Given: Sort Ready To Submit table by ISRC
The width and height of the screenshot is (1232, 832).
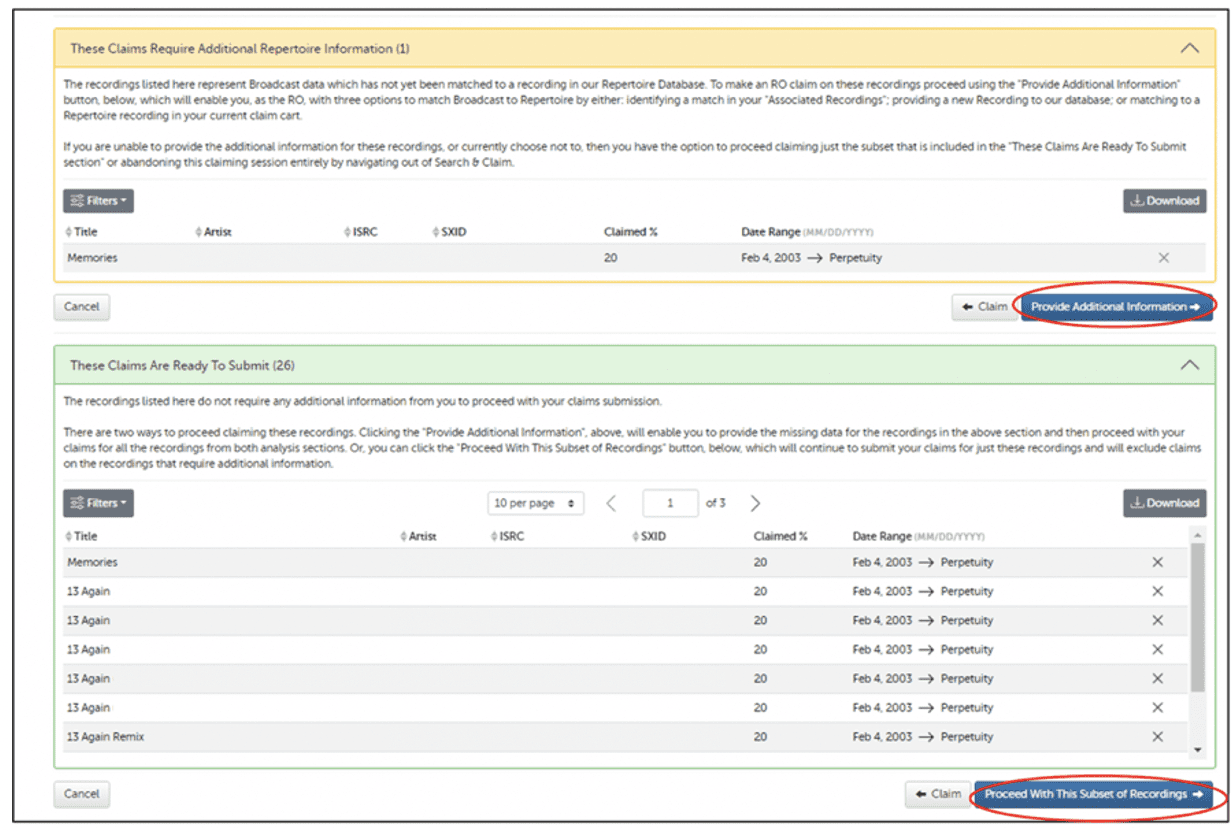Looking at the screenshot, I should pos(507,537).
